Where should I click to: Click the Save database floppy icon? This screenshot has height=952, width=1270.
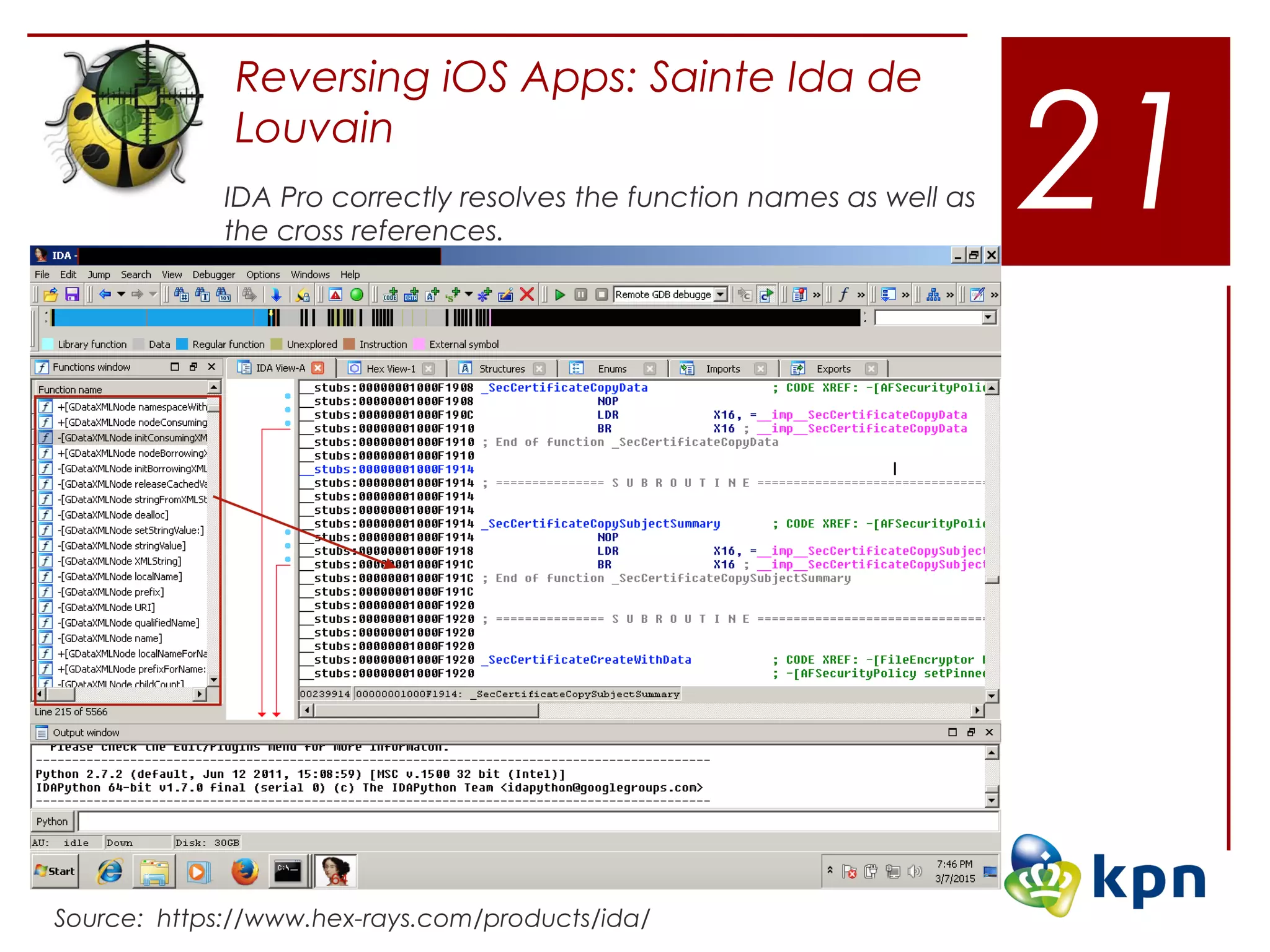(x=72, y=295)
